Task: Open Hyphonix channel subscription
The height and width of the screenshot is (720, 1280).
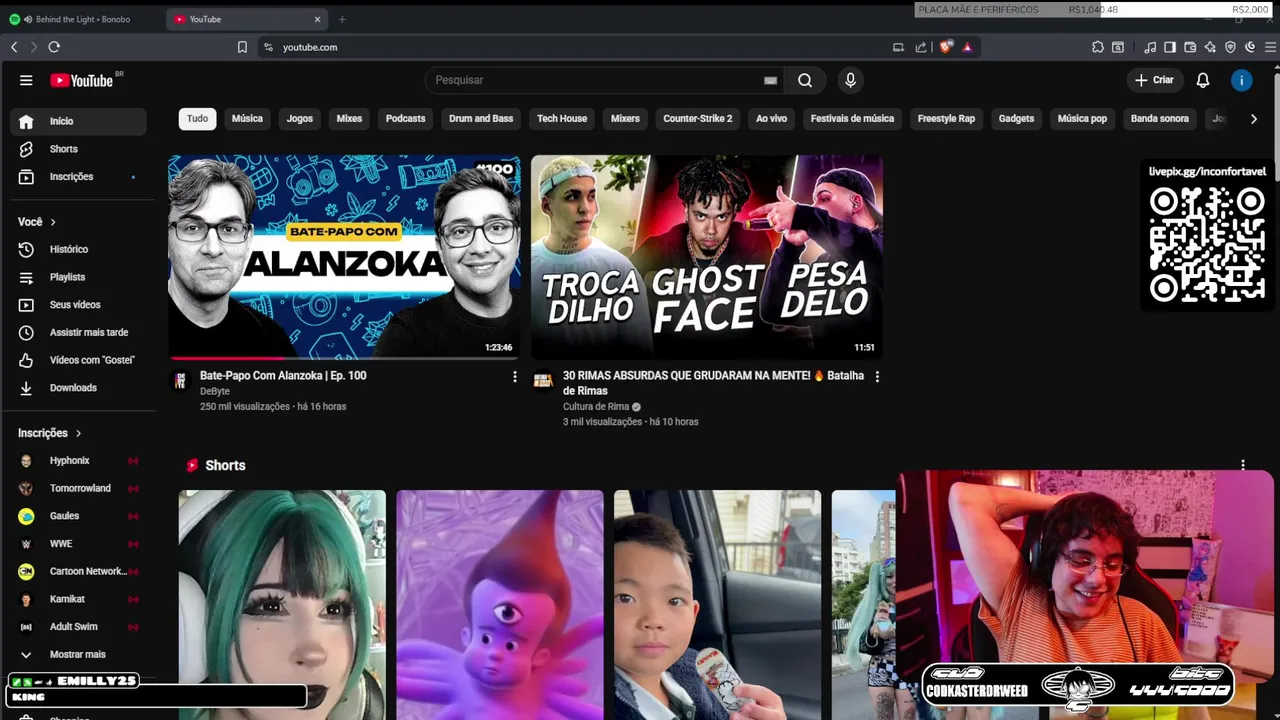Action: click(78, 461)
